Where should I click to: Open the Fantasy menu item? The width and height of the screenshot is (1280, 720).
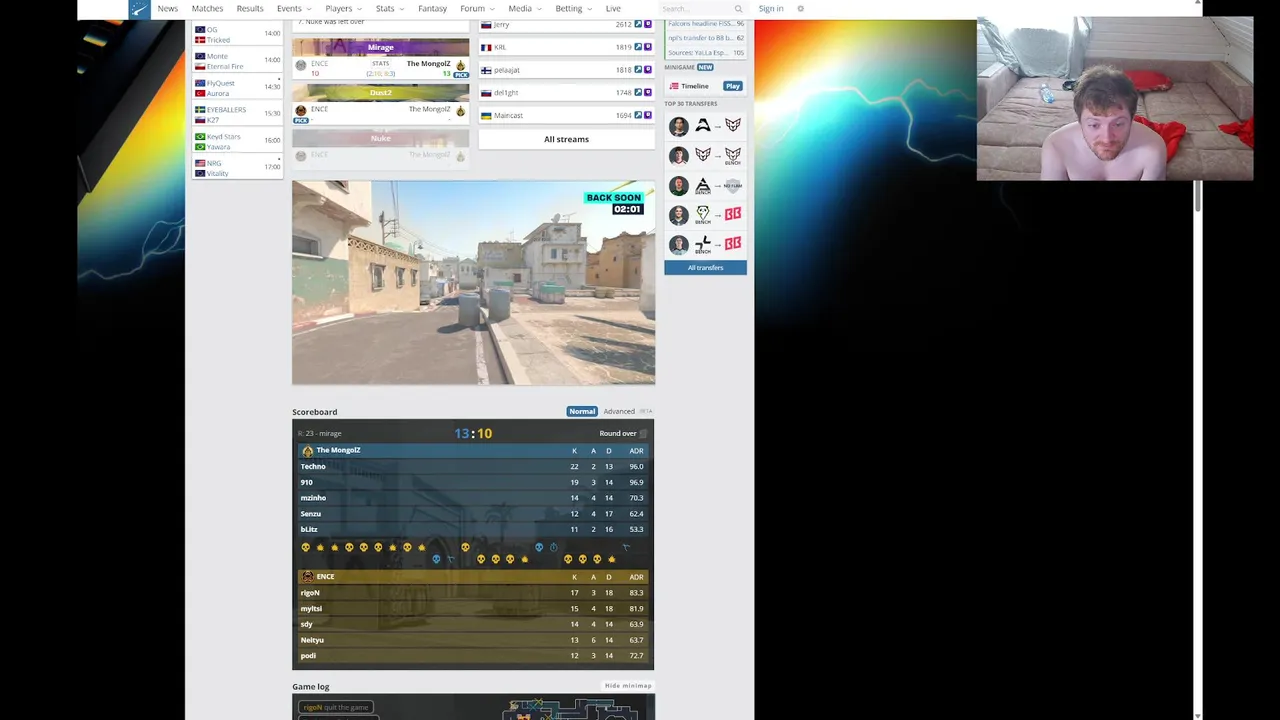coord(432,9)
